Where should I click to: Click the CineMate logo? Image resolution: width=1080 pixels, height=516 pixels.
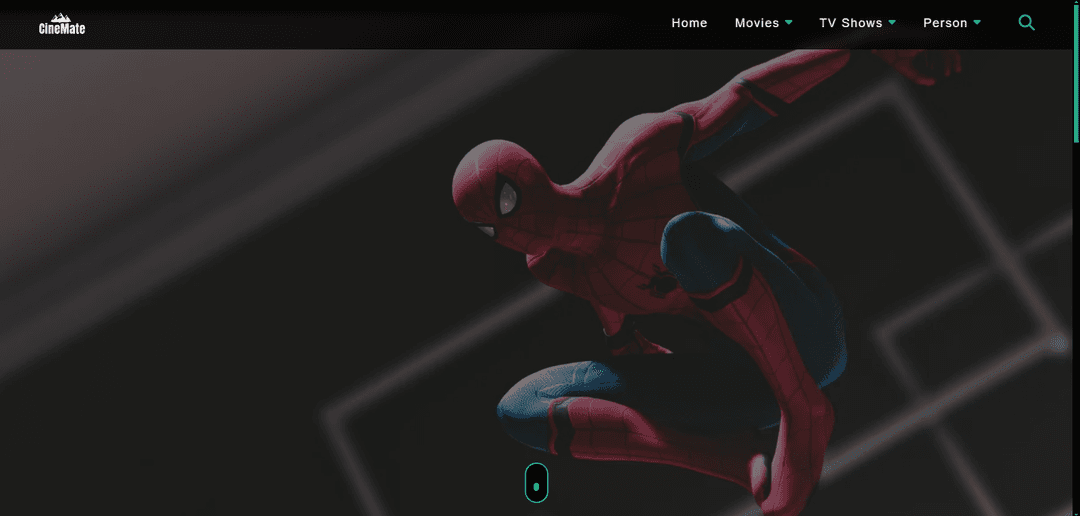pyautogui.click(x=62, y=23)
